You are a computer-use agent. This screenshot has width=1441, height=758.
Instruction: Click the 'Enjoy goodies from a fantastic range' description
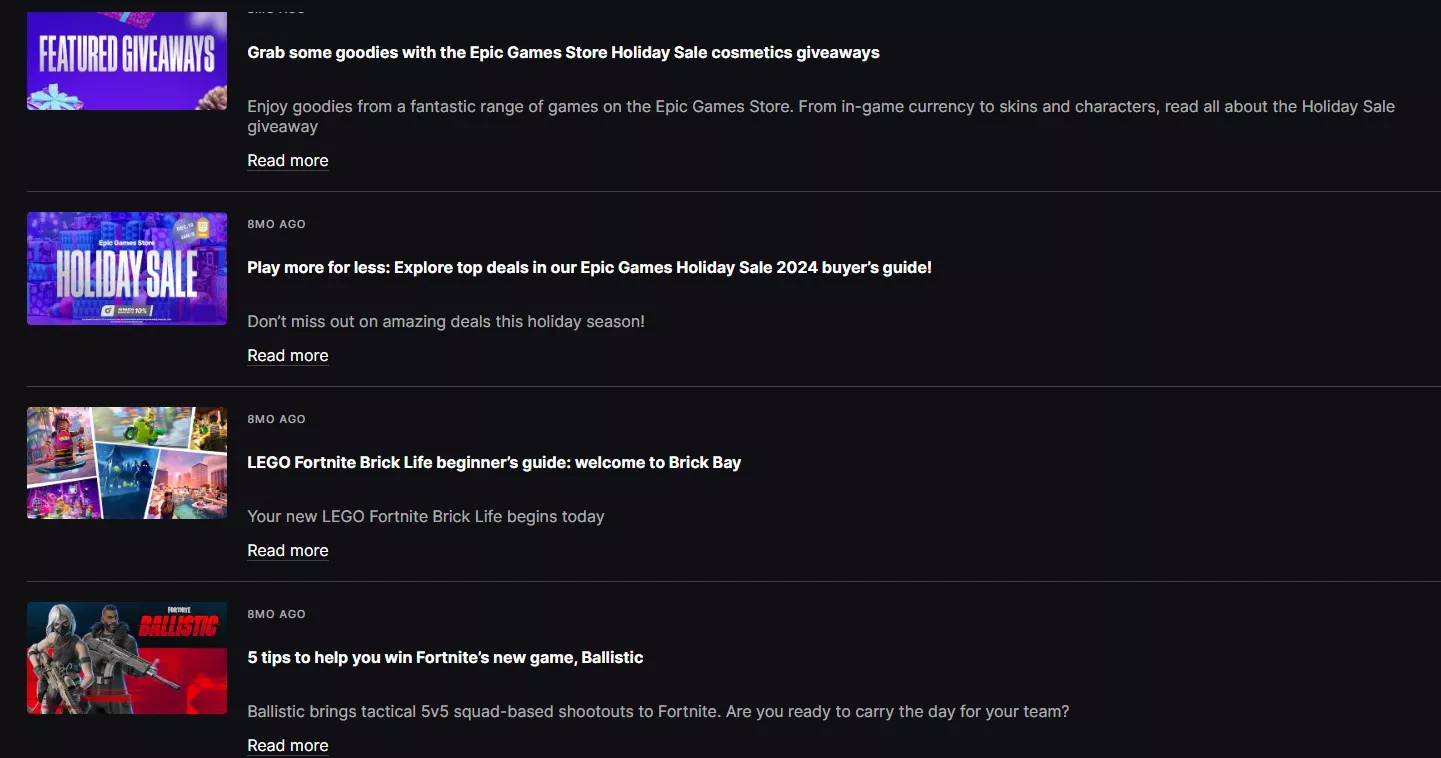pos(820,107)
